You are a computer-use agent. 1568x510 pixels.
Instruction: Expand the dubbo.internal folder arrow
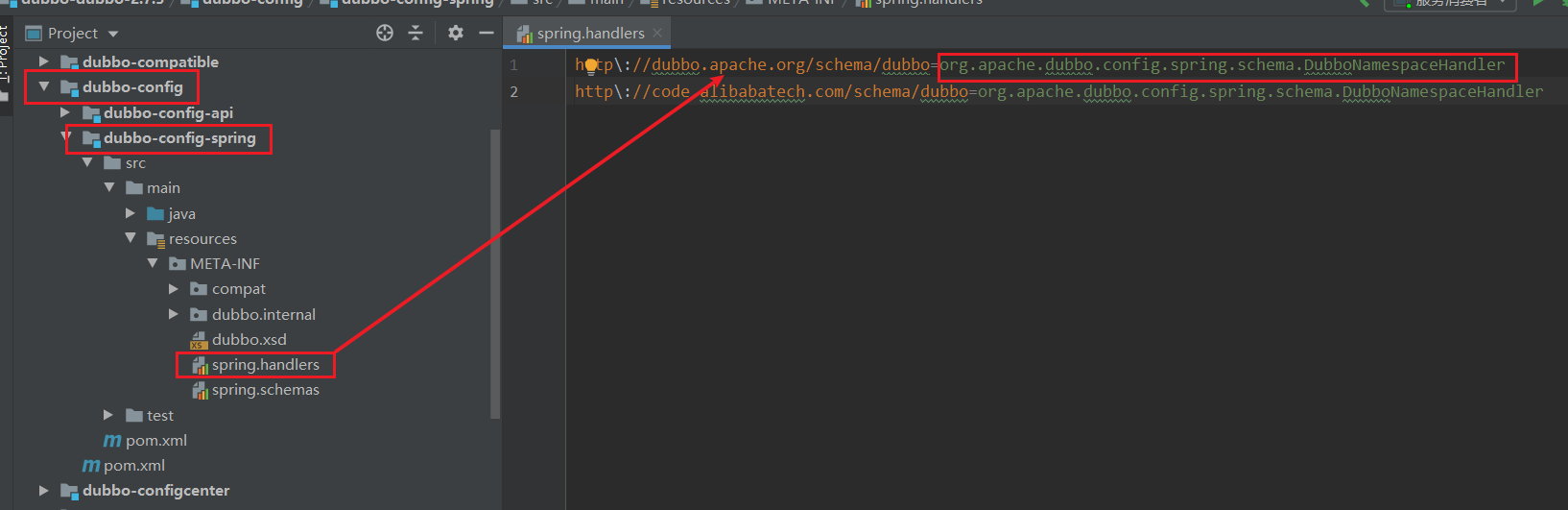tap(174, 314)
